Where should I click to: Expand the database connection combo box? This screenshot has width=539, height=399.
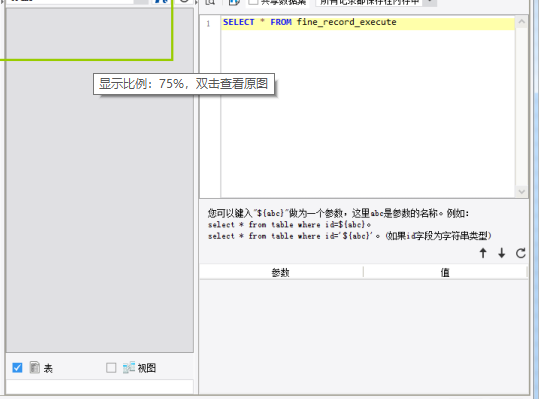141,2
